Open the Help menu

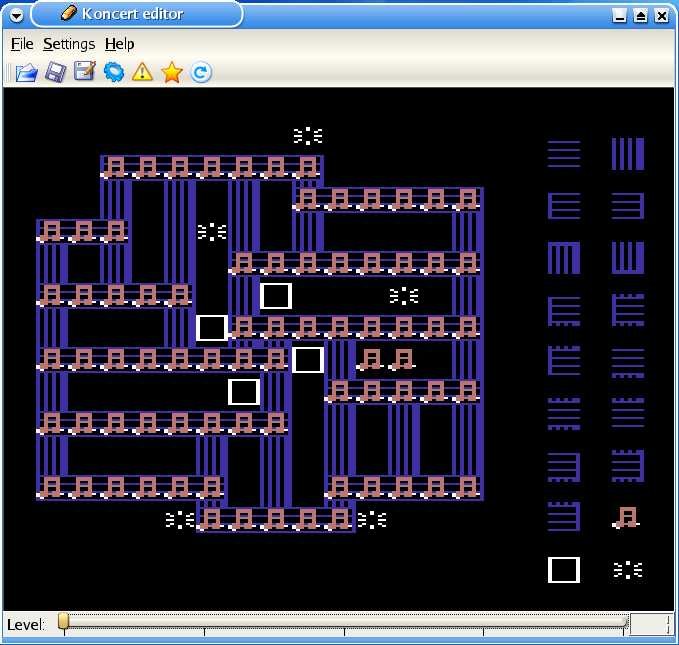tap(119, 44)
